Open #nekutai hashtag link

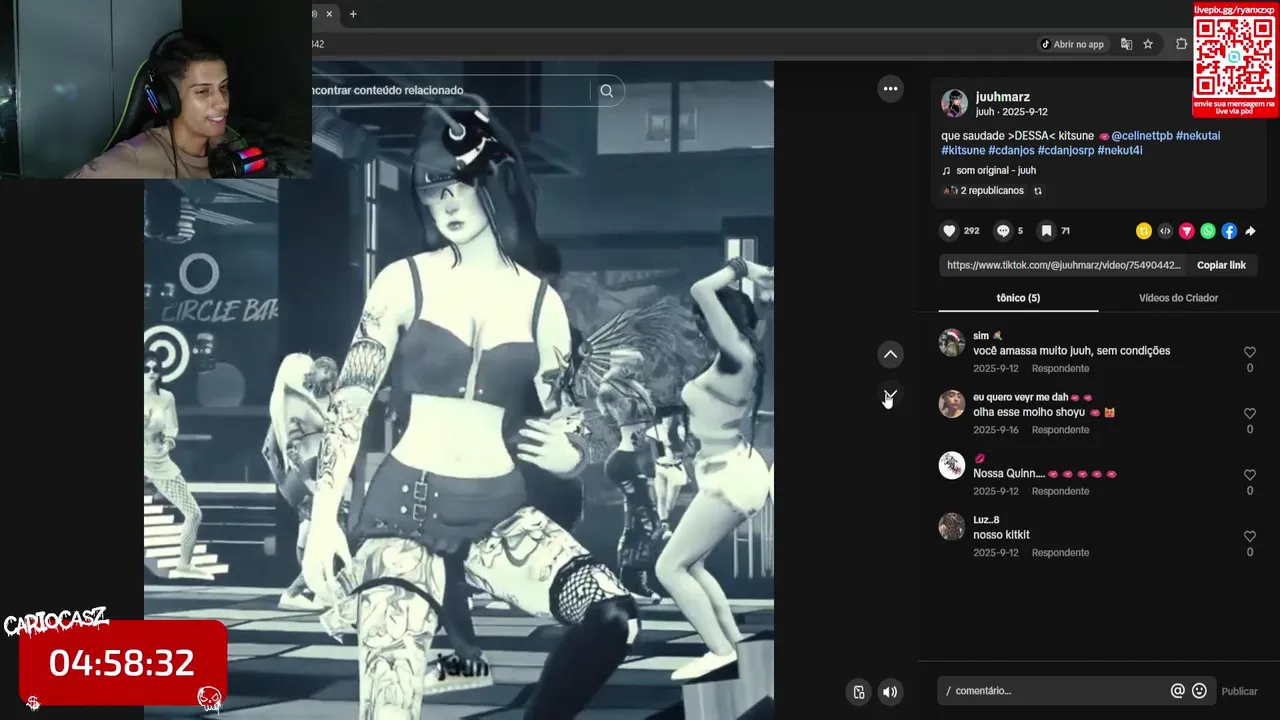tap(1198, 136)
